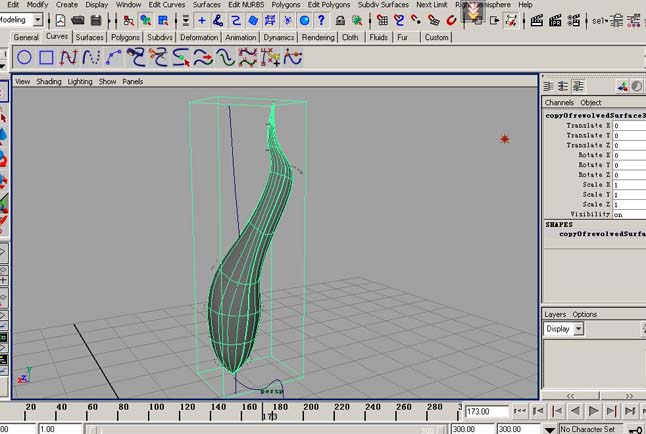Step back one frame
Image resolution: width=646 pixels, height=434 pixels.
point(538,411)
